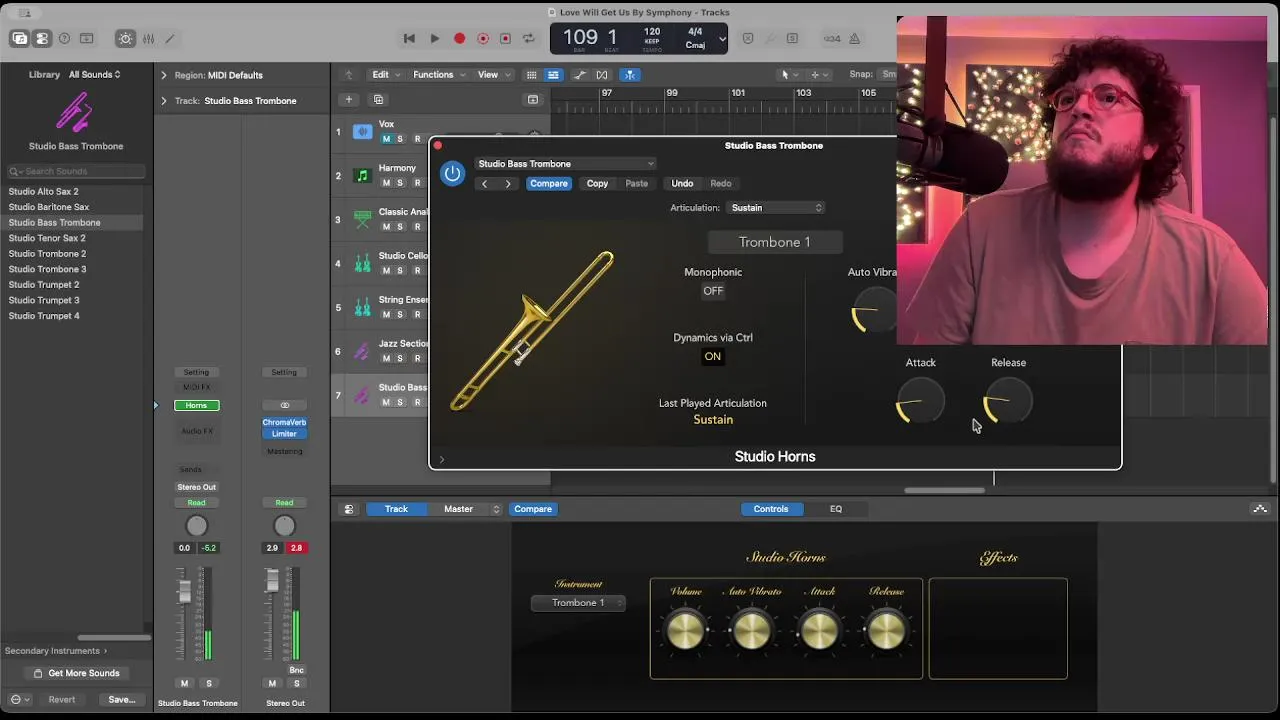
Task: Record-enable the Classic Analog track
Action: (417, 227)
